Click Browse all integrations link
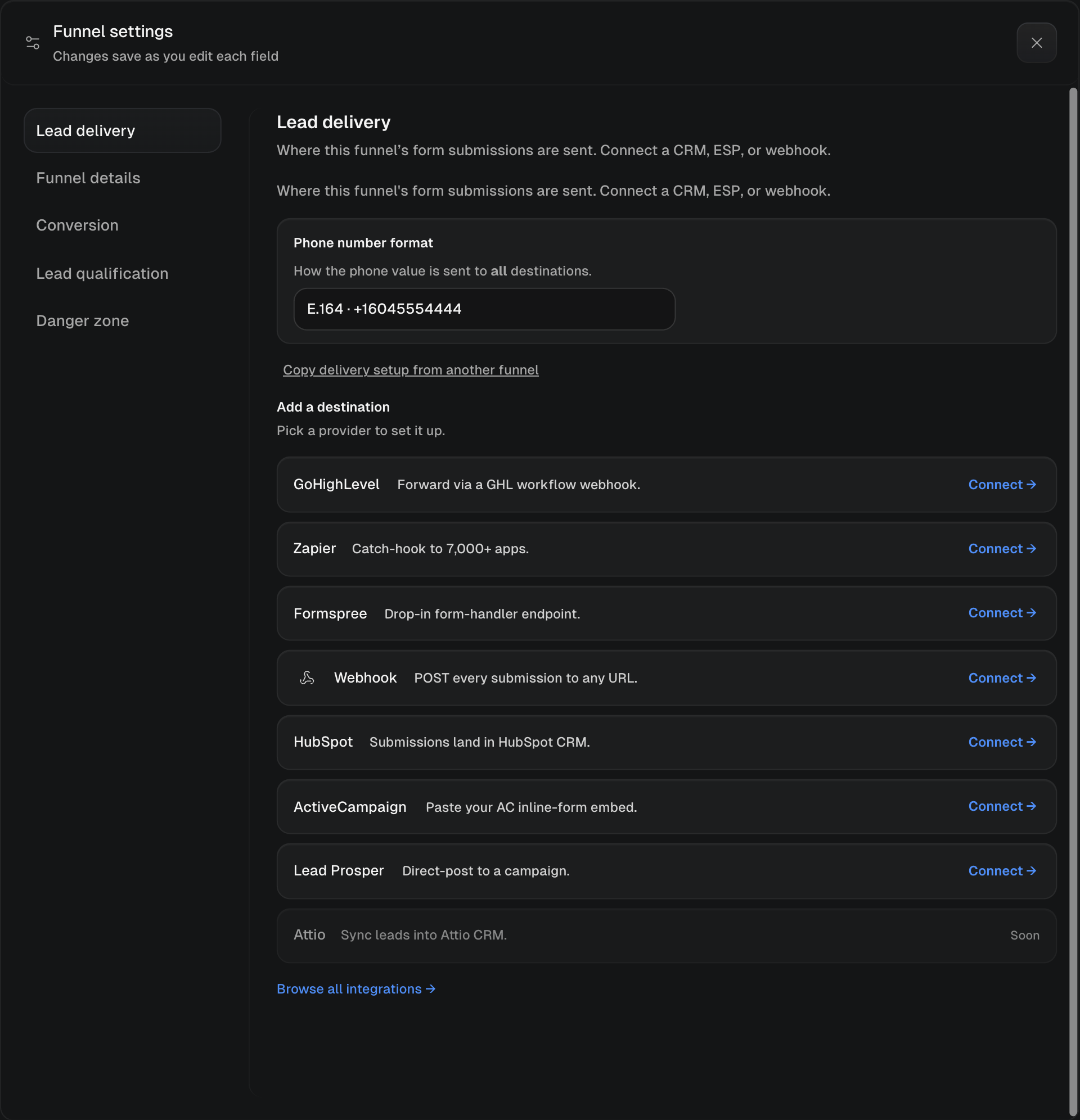The height and width of the screenshot is (1120, 1080). 355,988
